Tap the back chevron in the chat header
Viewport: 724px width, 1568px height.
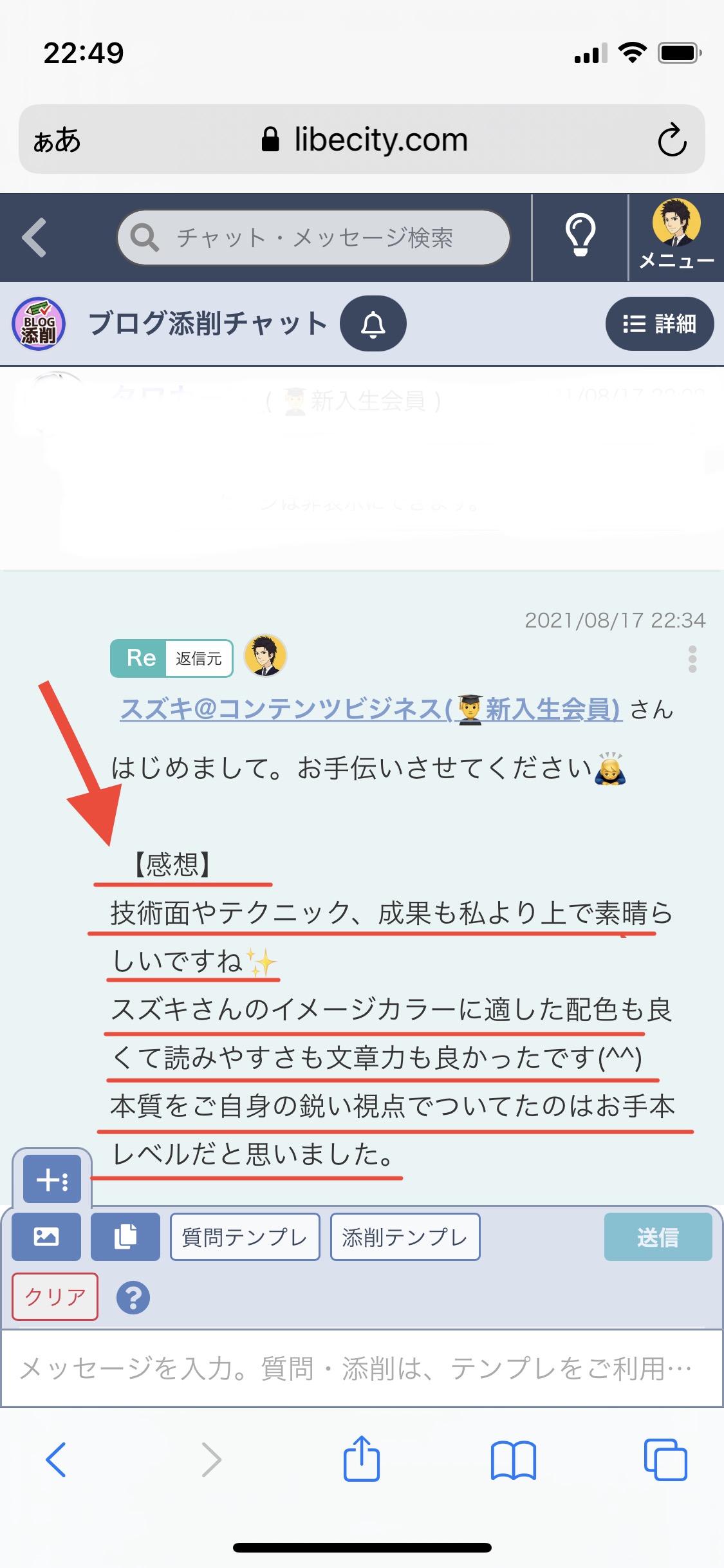(x=34, y=238)
